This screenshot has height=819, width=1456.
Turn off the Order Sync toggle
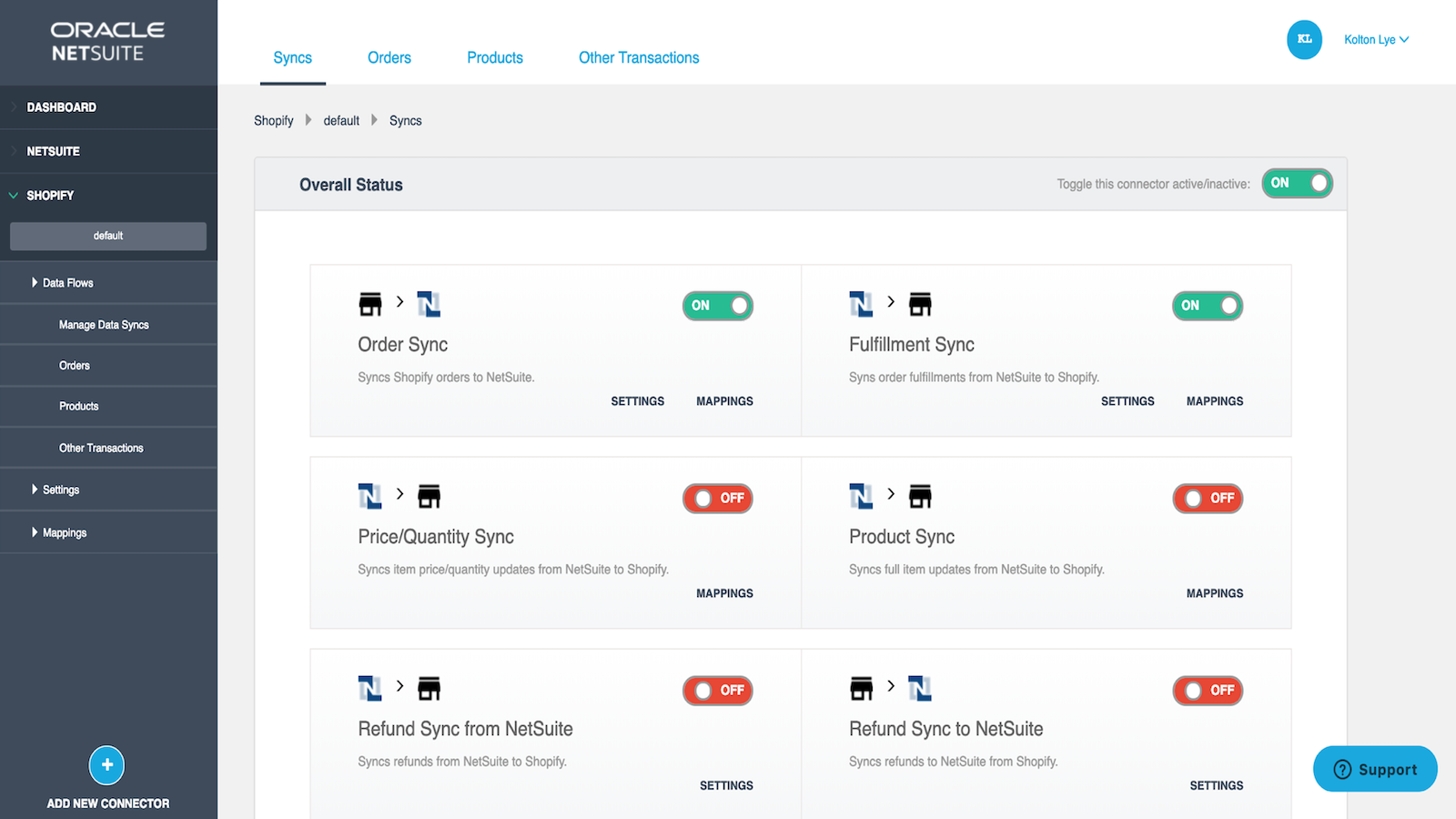pyautogui.click(x=717, y=306)
